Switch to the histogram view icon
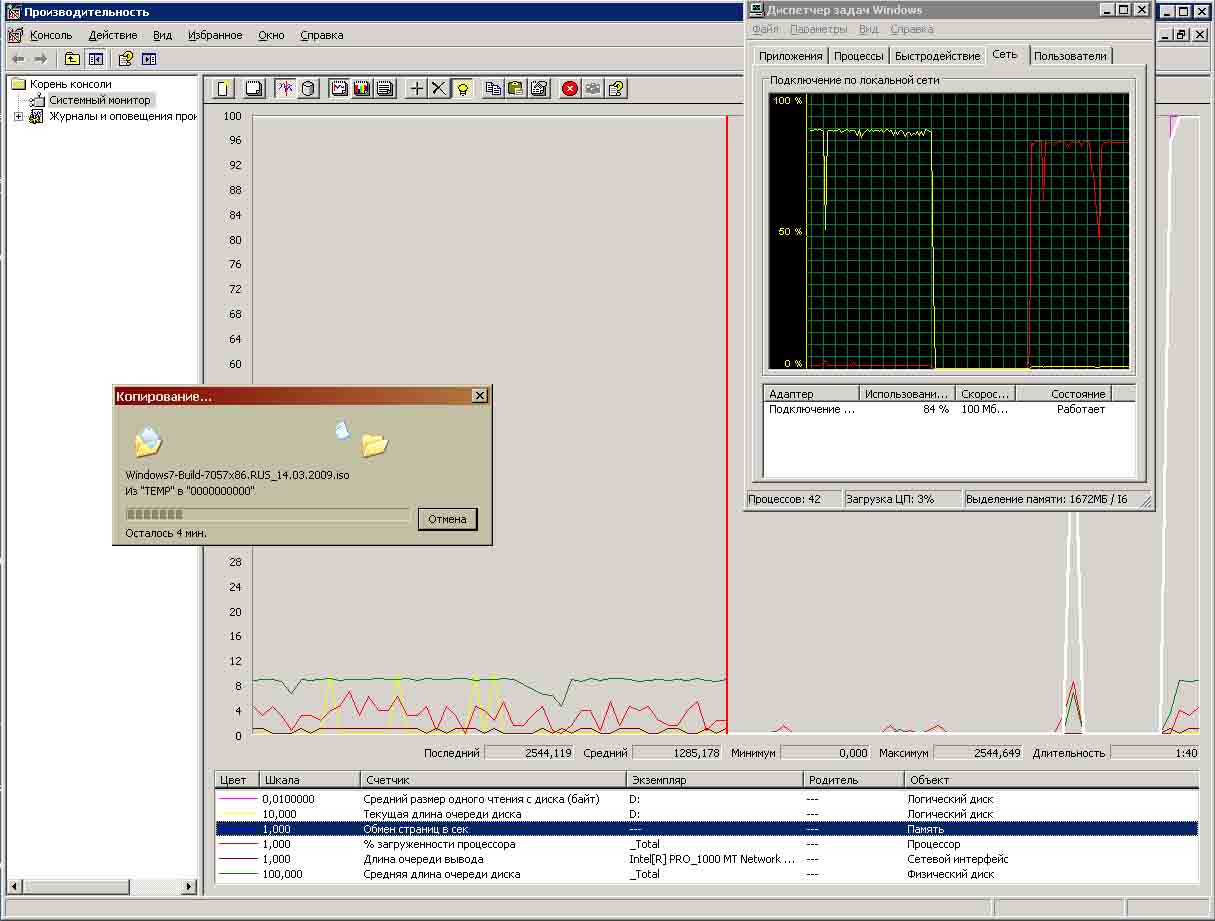The image size is (1215, 921). coord(362,88)
